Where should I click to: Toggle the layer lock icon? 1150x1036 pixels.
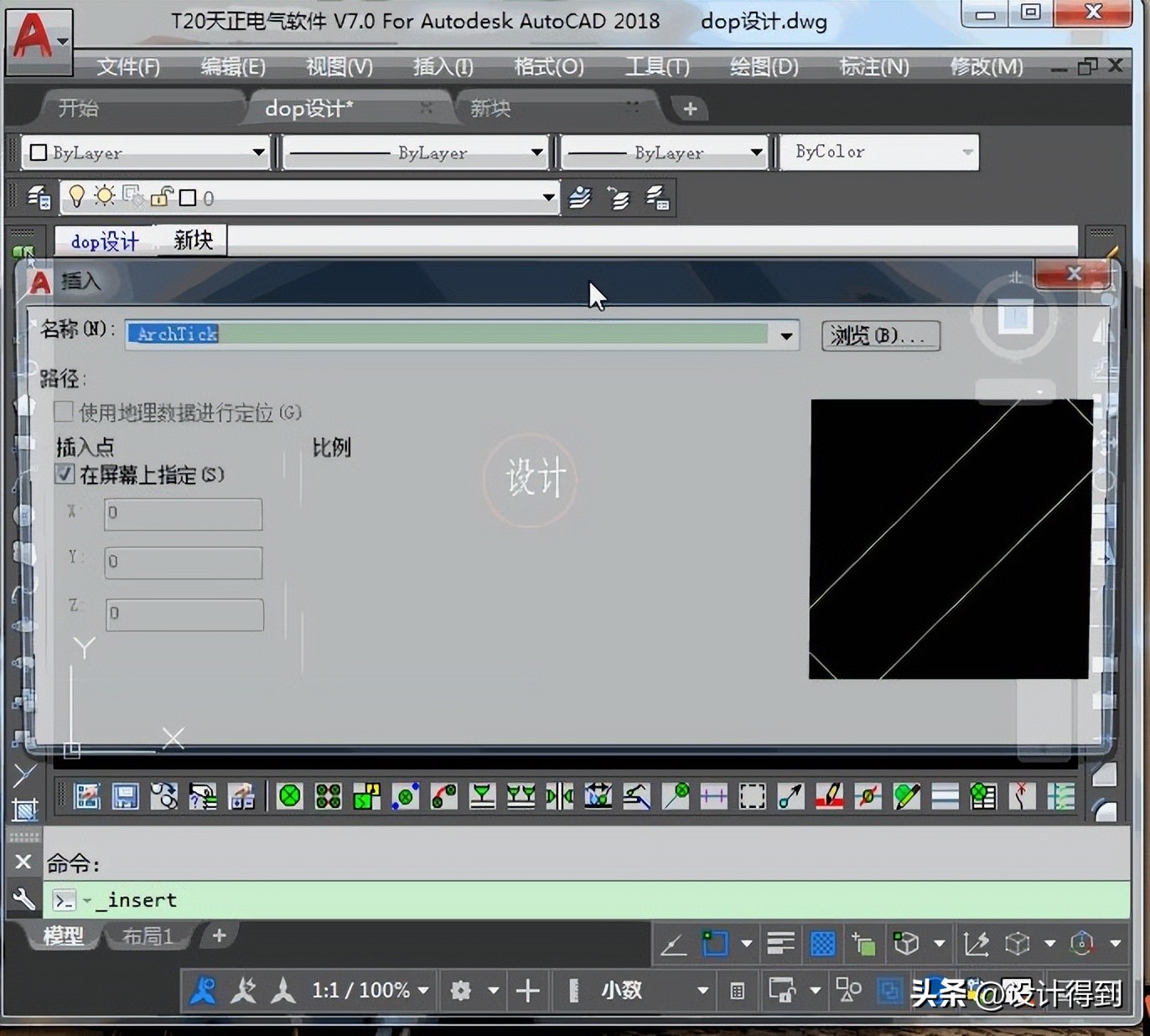coord(161,197)
